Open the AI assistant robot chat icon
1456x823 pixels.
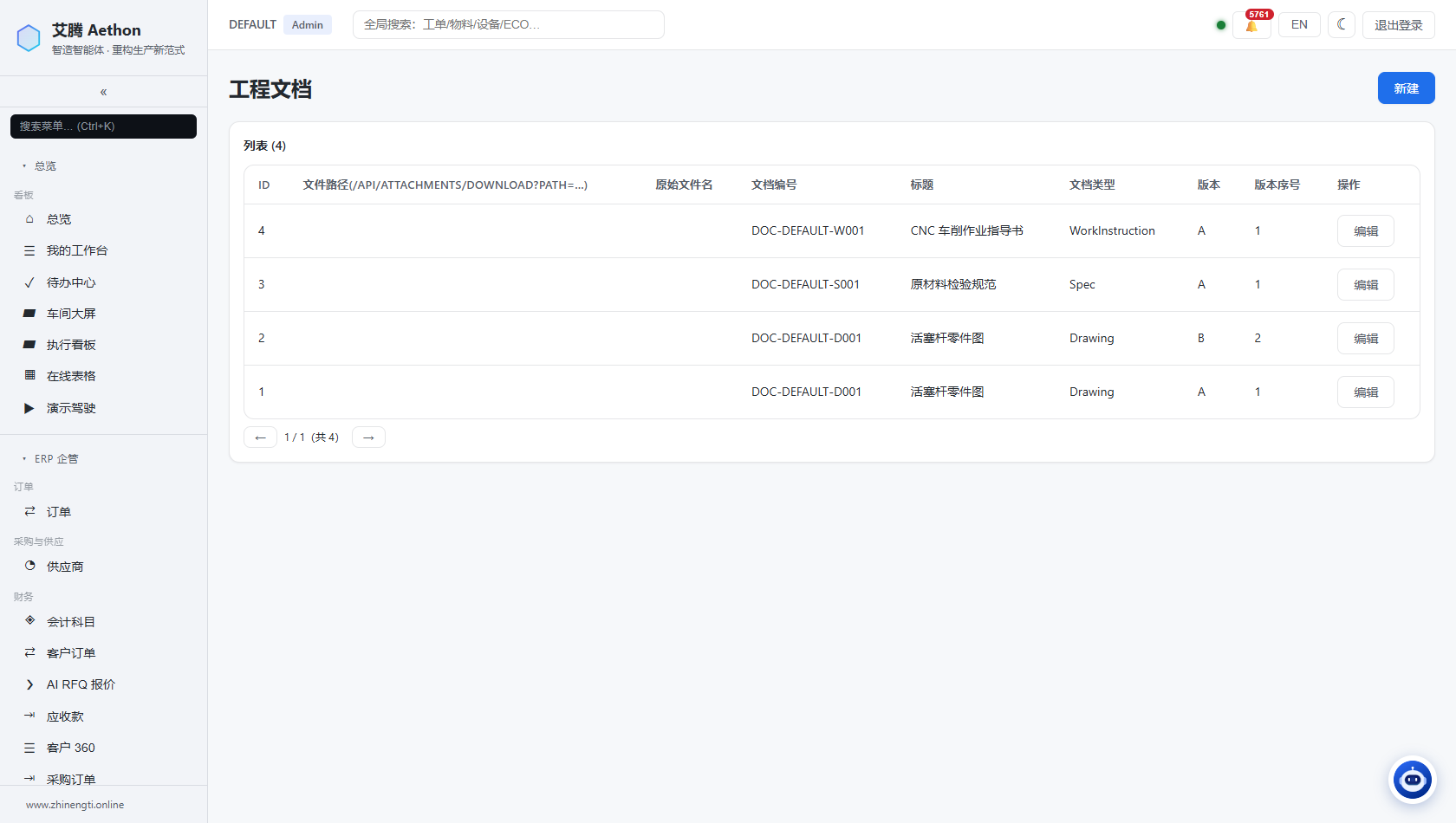tap(1413, 780)
